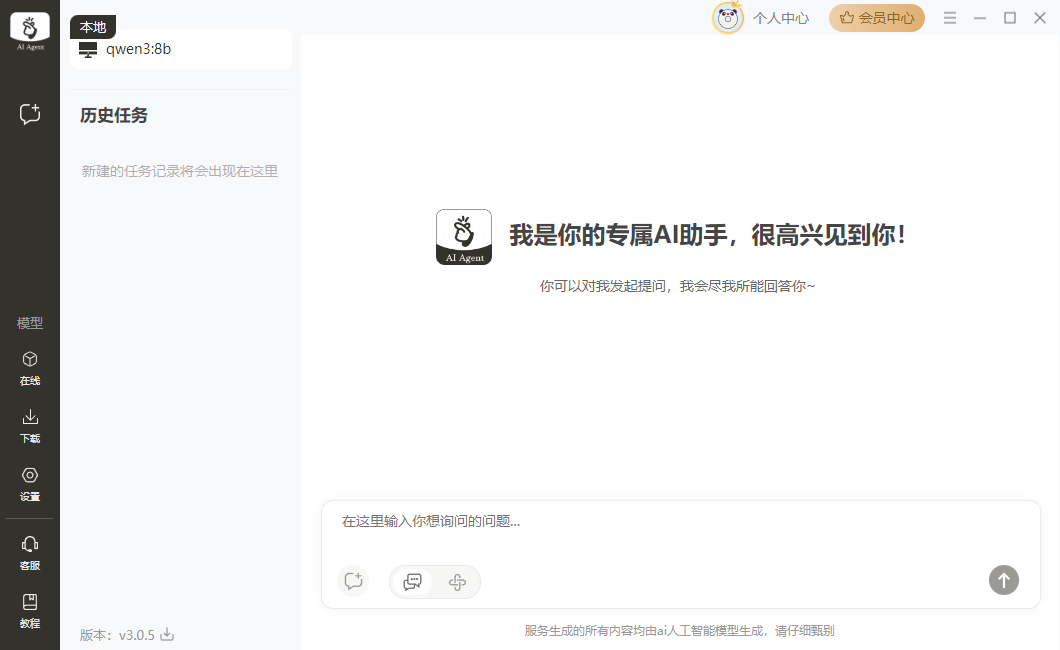Open the 下载 download section

pos(30,425)
